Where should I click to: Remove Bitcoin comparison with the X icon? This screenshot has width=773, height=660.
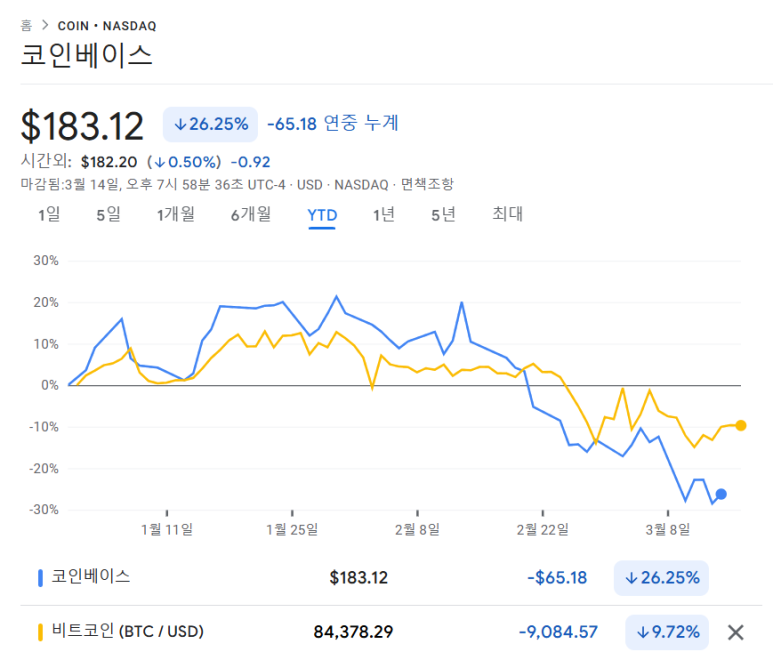coord(735,632)
